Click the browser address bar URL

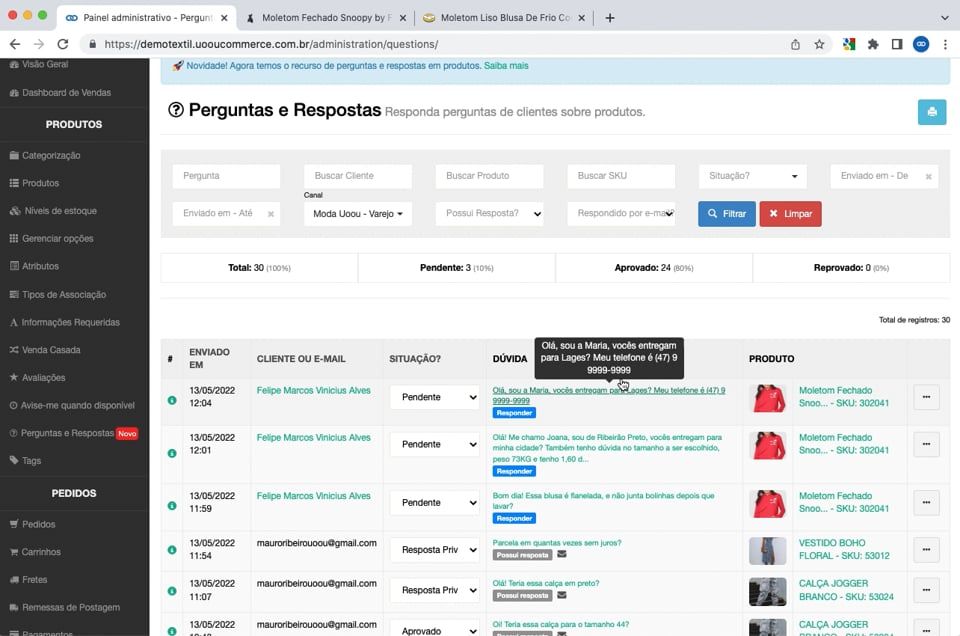coord(271,44)
